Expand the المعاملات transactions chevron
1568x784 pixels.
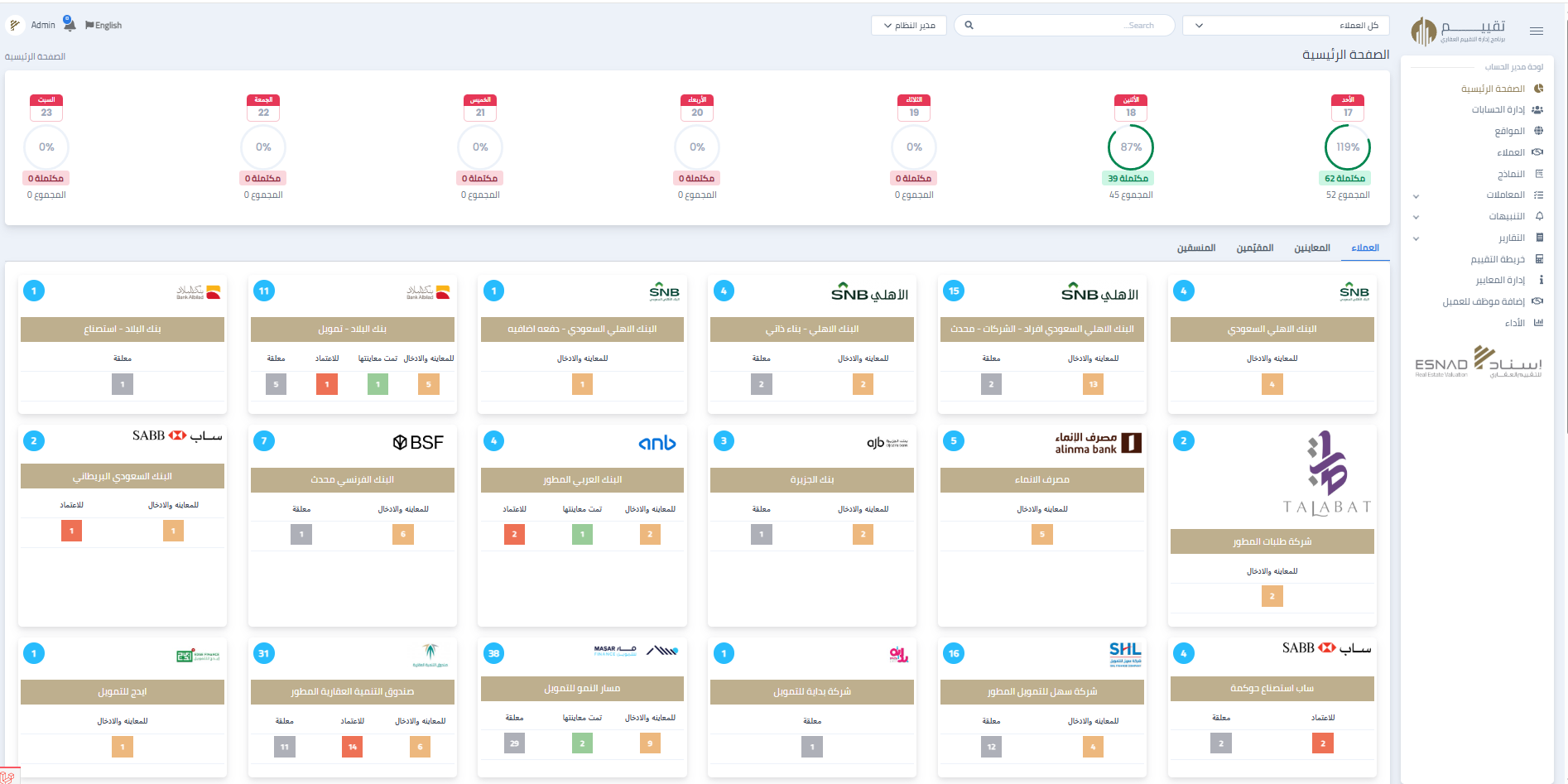1416,196
